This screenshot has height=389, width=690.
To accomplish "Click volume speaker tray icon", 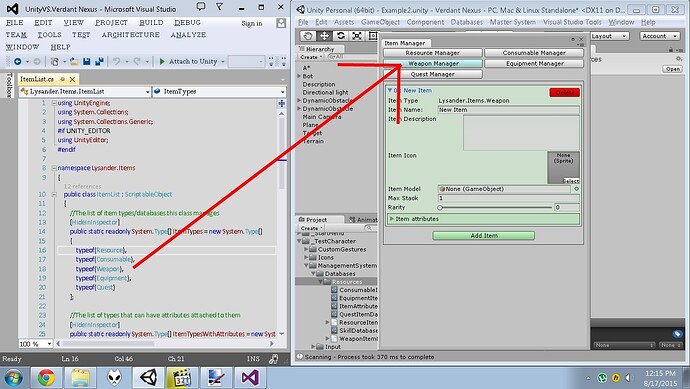I will 628,378.
